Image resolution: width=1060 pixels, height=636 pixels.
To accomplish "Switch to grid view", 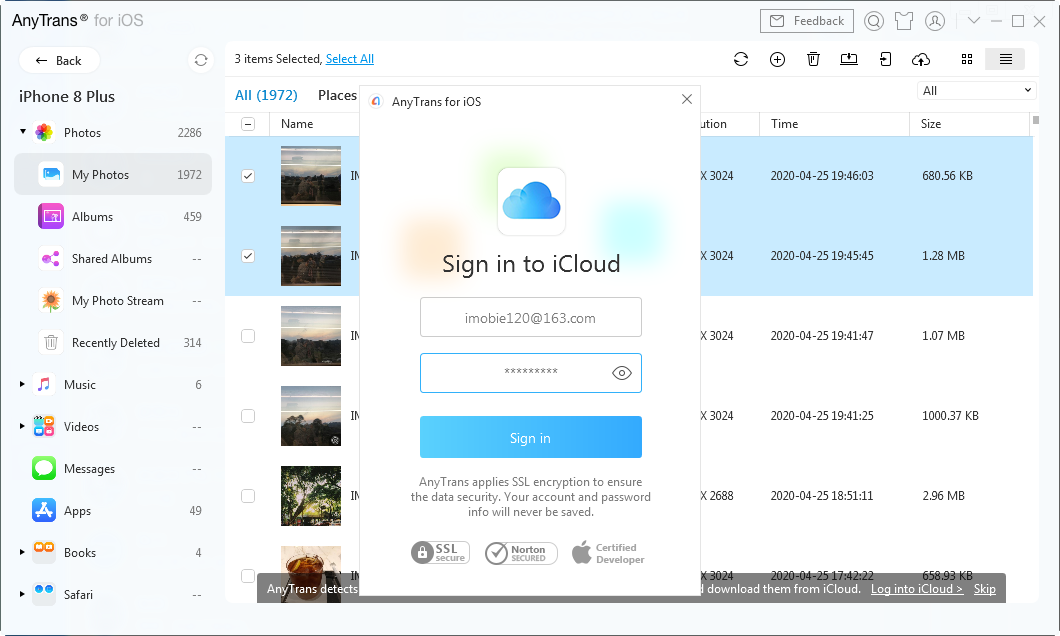I will pos(966,59).
